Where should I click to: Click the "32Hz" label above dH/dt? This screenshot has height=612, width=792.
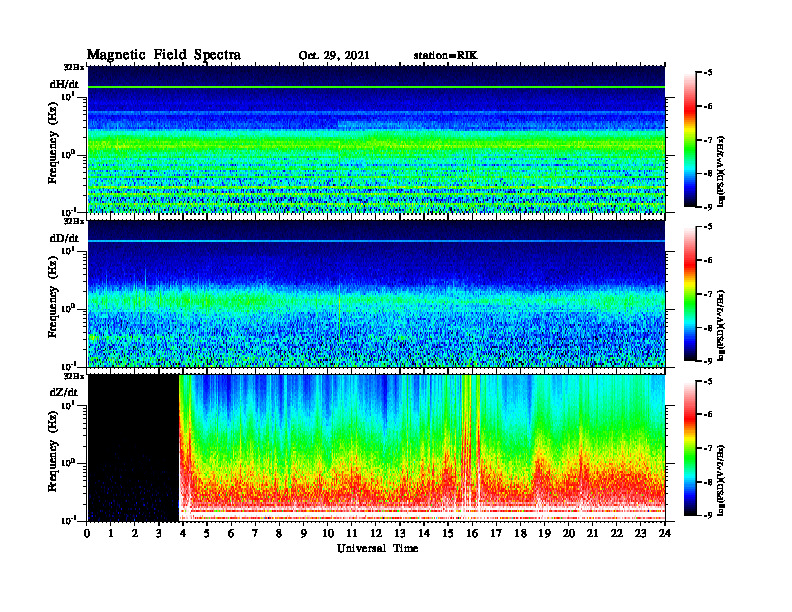[x=74, y=67]
